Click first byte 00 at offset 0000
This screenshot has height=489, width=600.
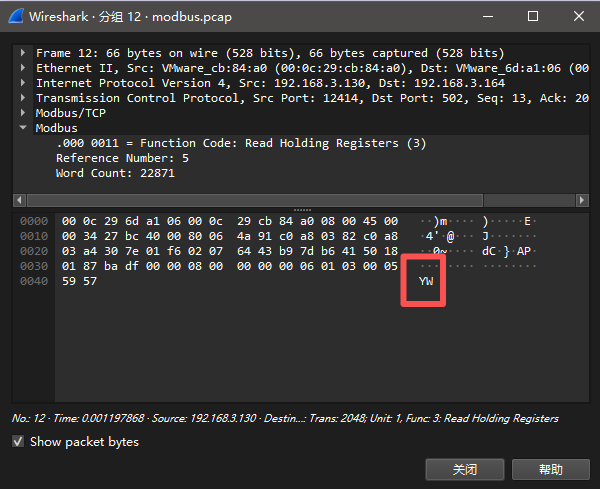coord(68,221)
